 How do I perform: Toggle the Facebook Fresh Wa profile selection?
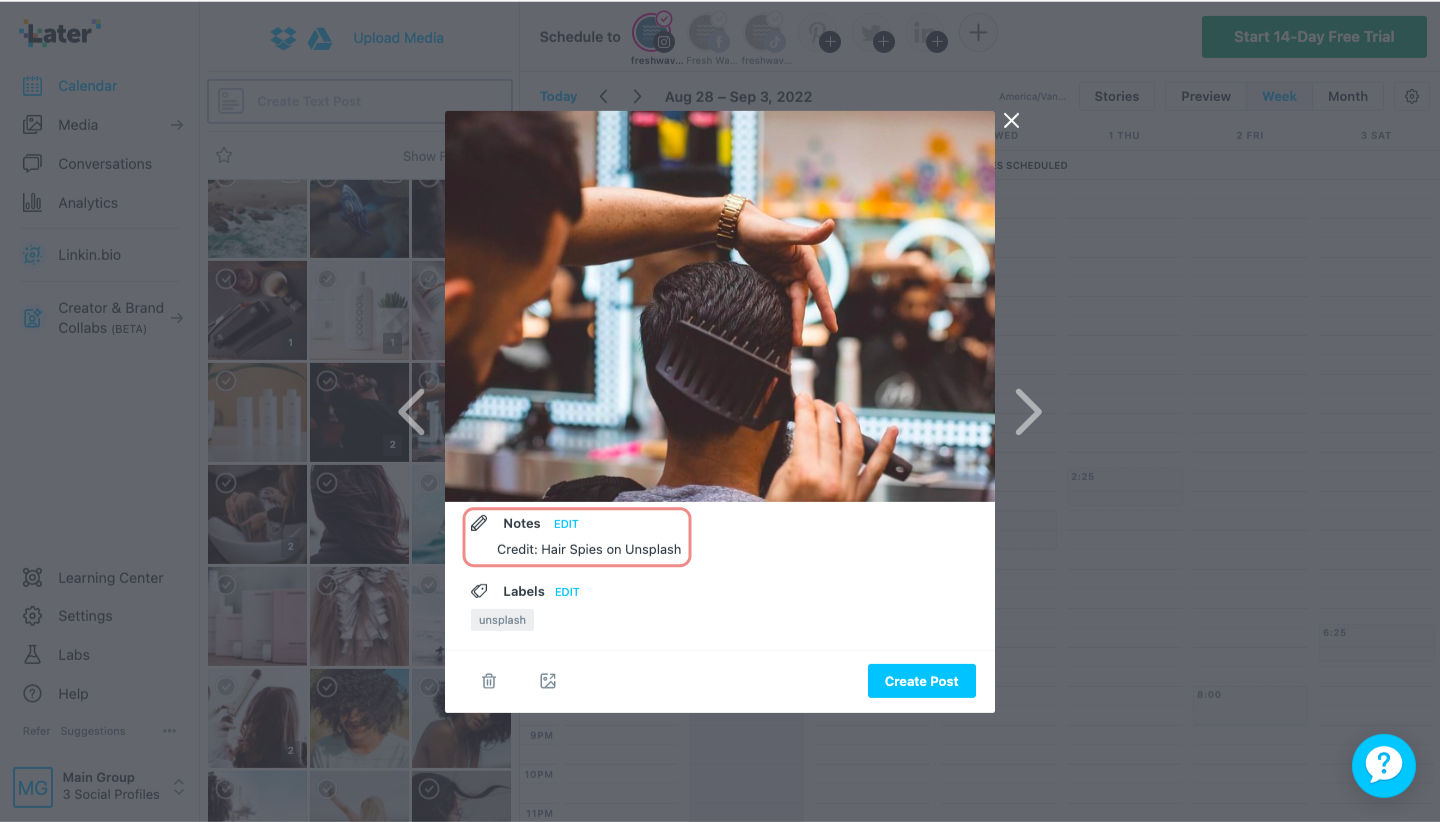[709, 34]
